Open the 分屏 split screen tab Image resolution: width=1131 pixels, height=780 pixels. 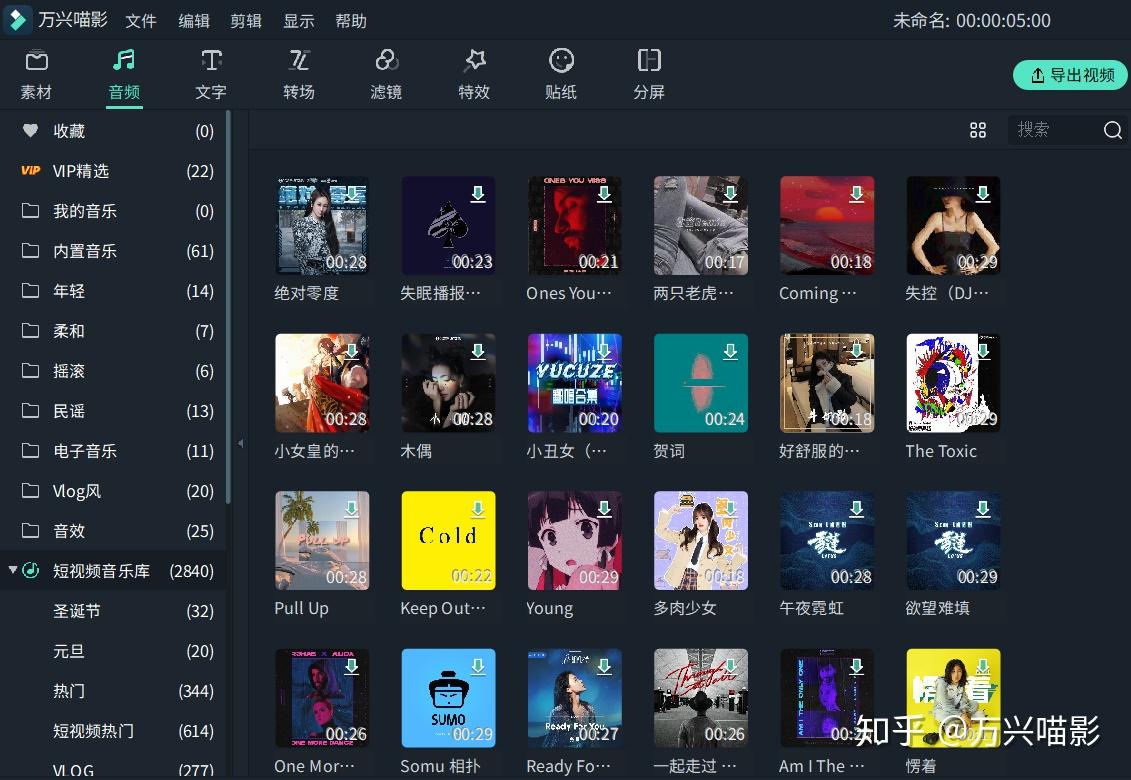pos(649,75)
